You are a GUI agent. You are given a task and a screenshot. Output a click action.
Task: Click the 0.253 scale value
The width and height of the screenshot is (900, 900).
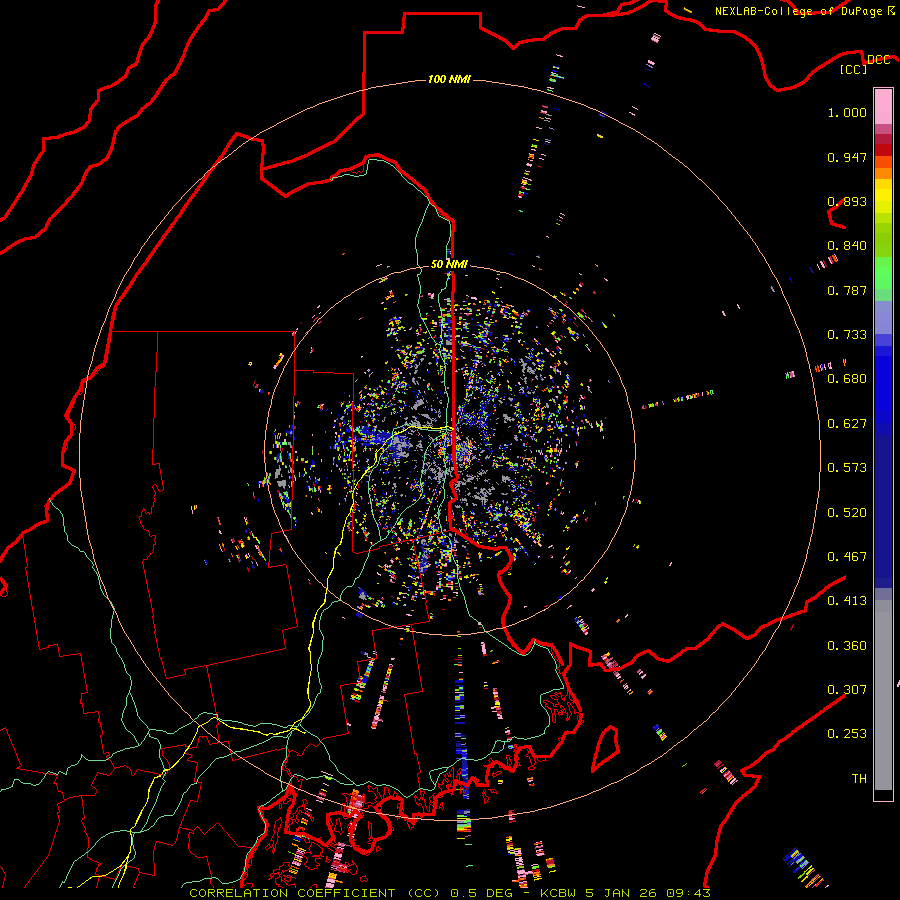point(847,734)
